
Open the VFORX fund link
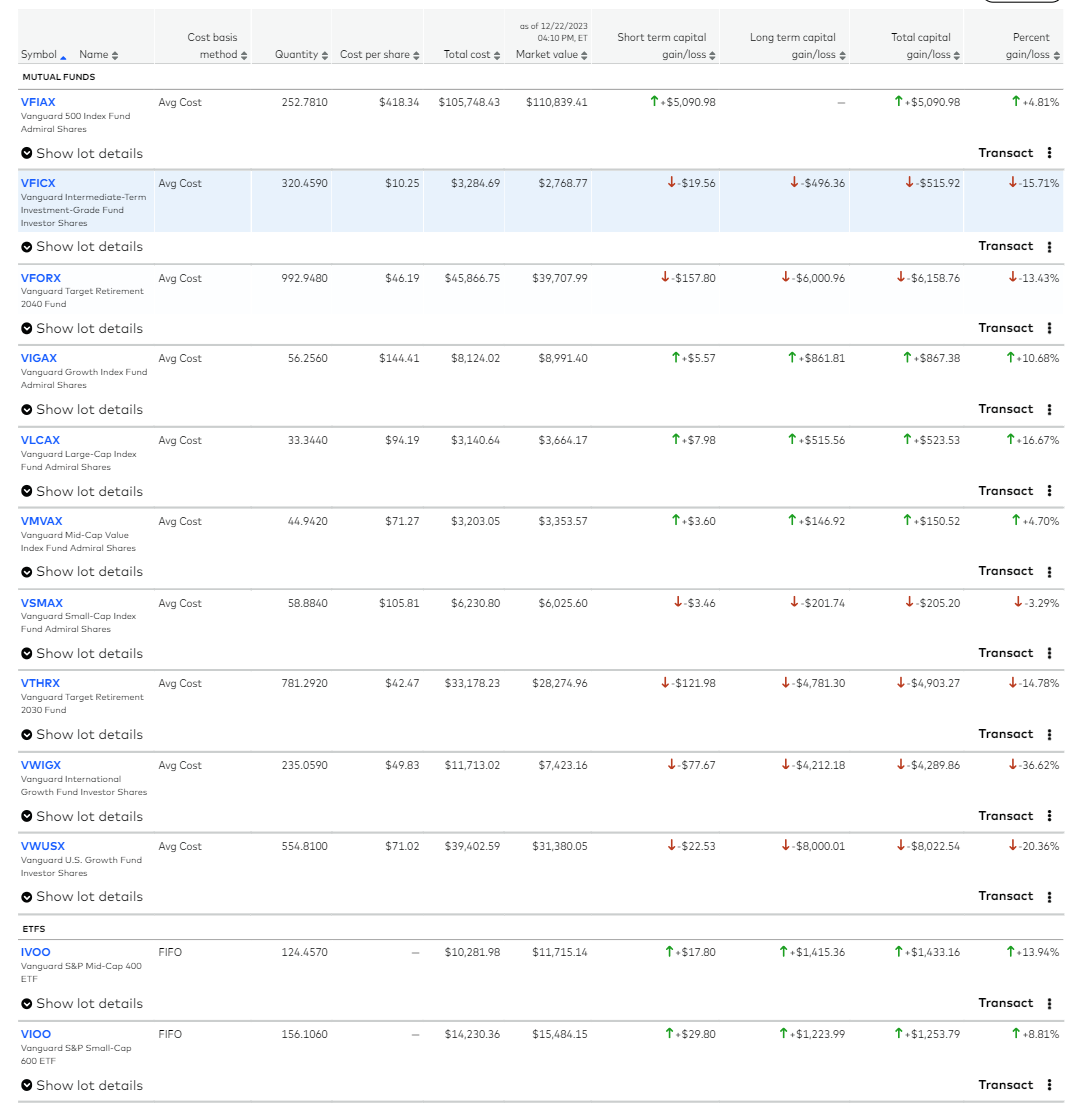41,278
